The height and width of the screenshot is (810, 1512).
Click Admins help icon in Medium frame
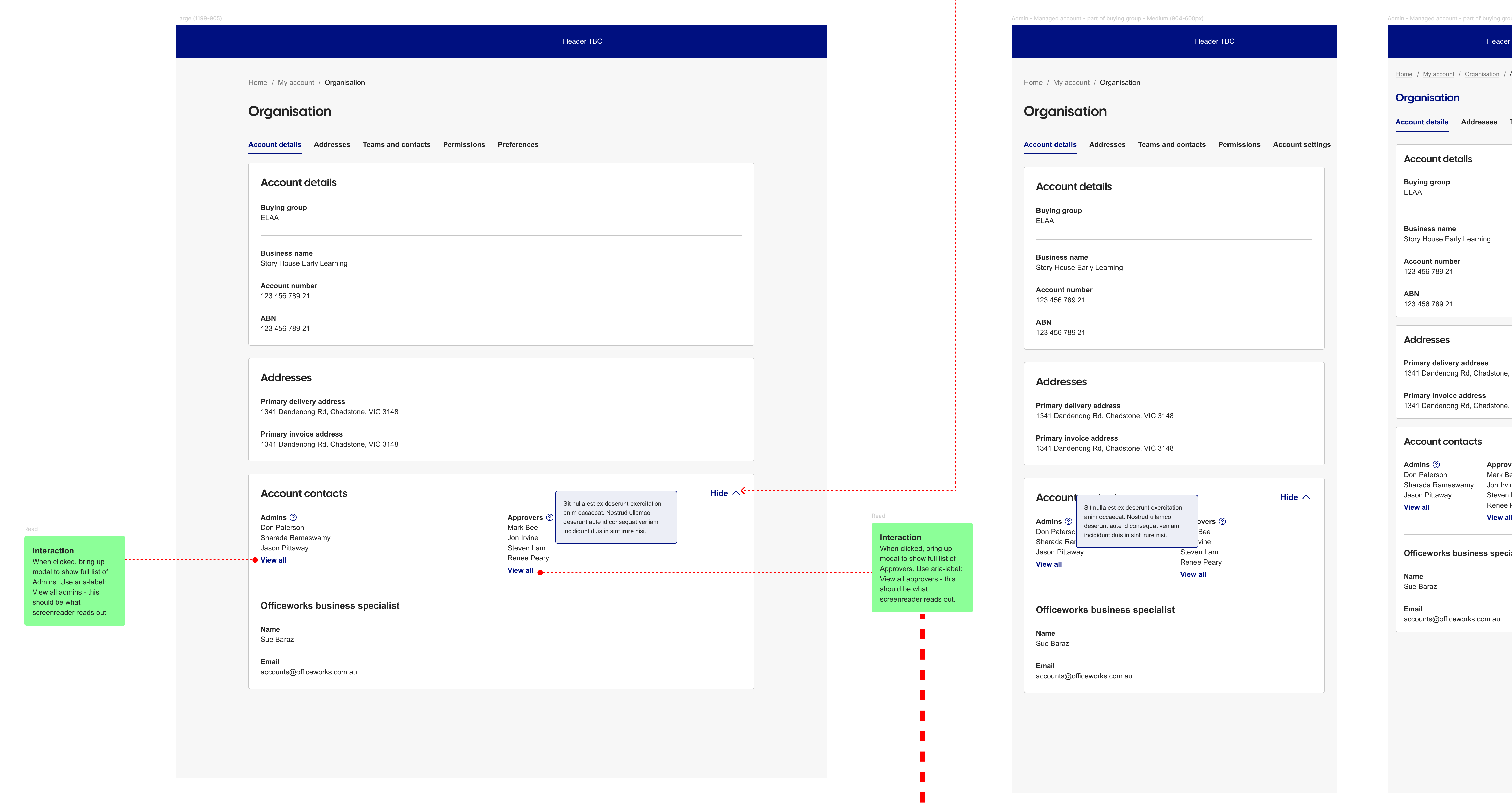(x=1068, y=521)
